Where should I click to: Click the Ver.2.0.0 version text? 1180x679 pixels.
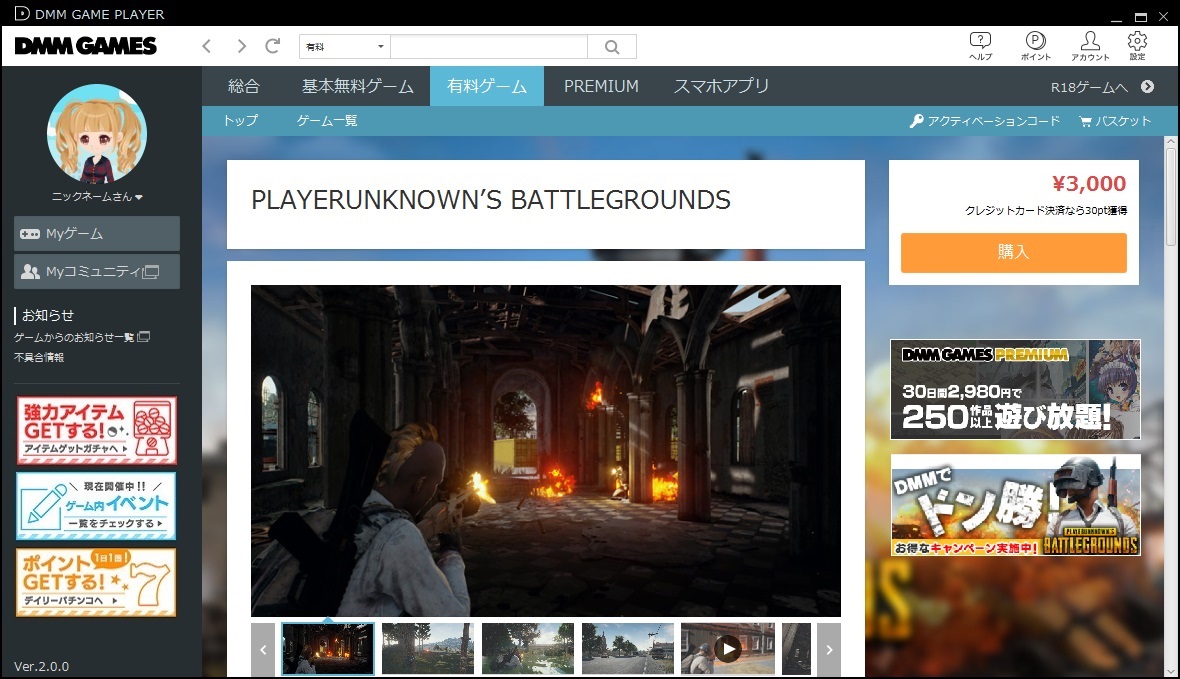[x=41, y=666]
